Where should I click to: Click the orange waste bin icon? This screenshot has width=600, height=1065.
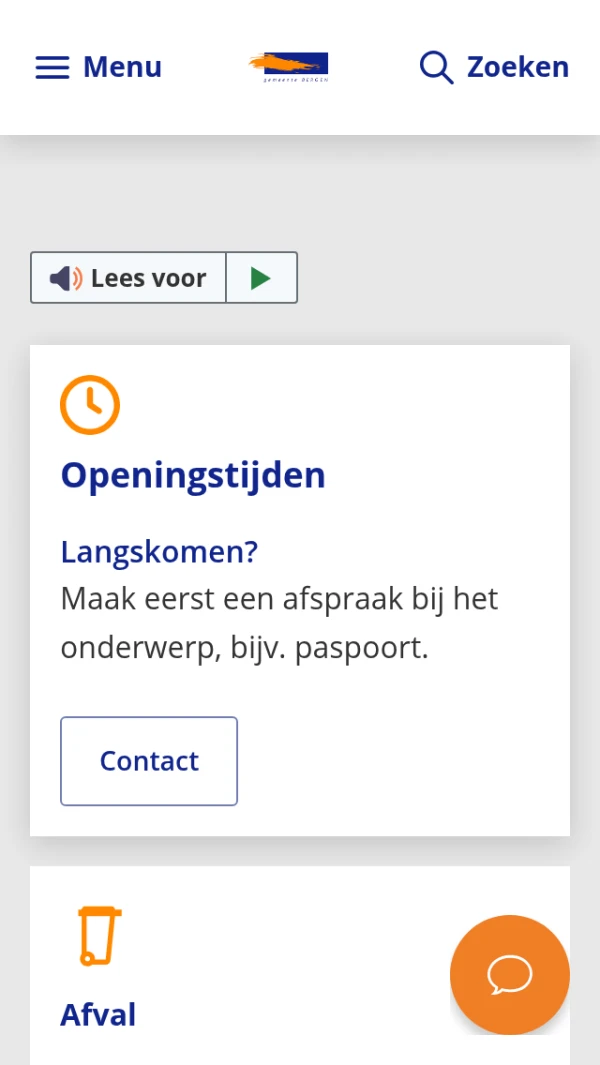click(99, 935)
